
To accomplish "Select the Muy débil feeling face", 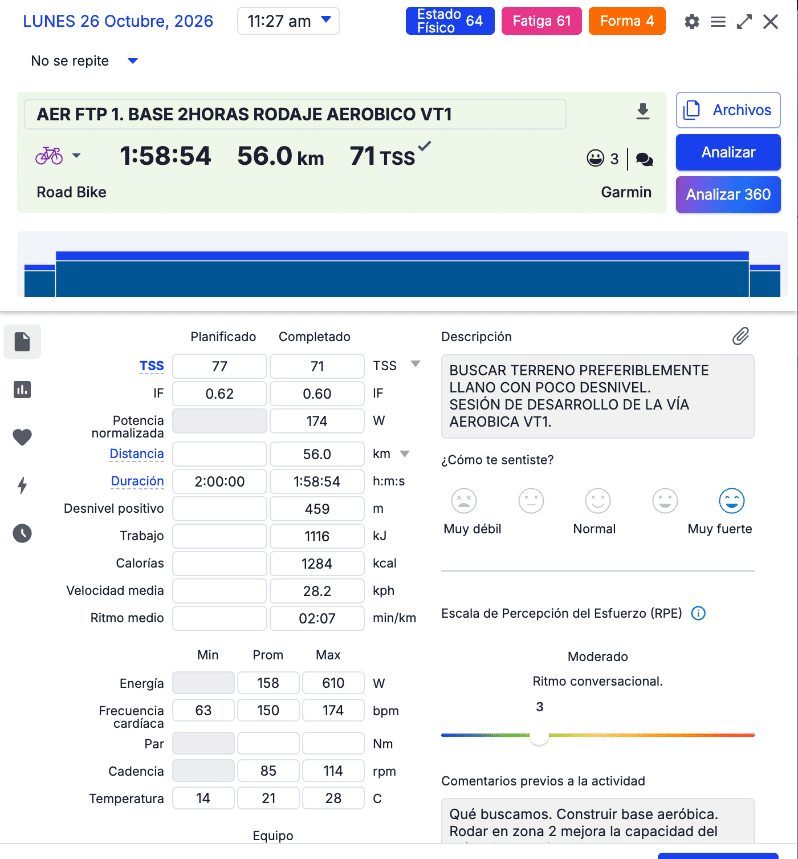I will [x=464, y=501].
